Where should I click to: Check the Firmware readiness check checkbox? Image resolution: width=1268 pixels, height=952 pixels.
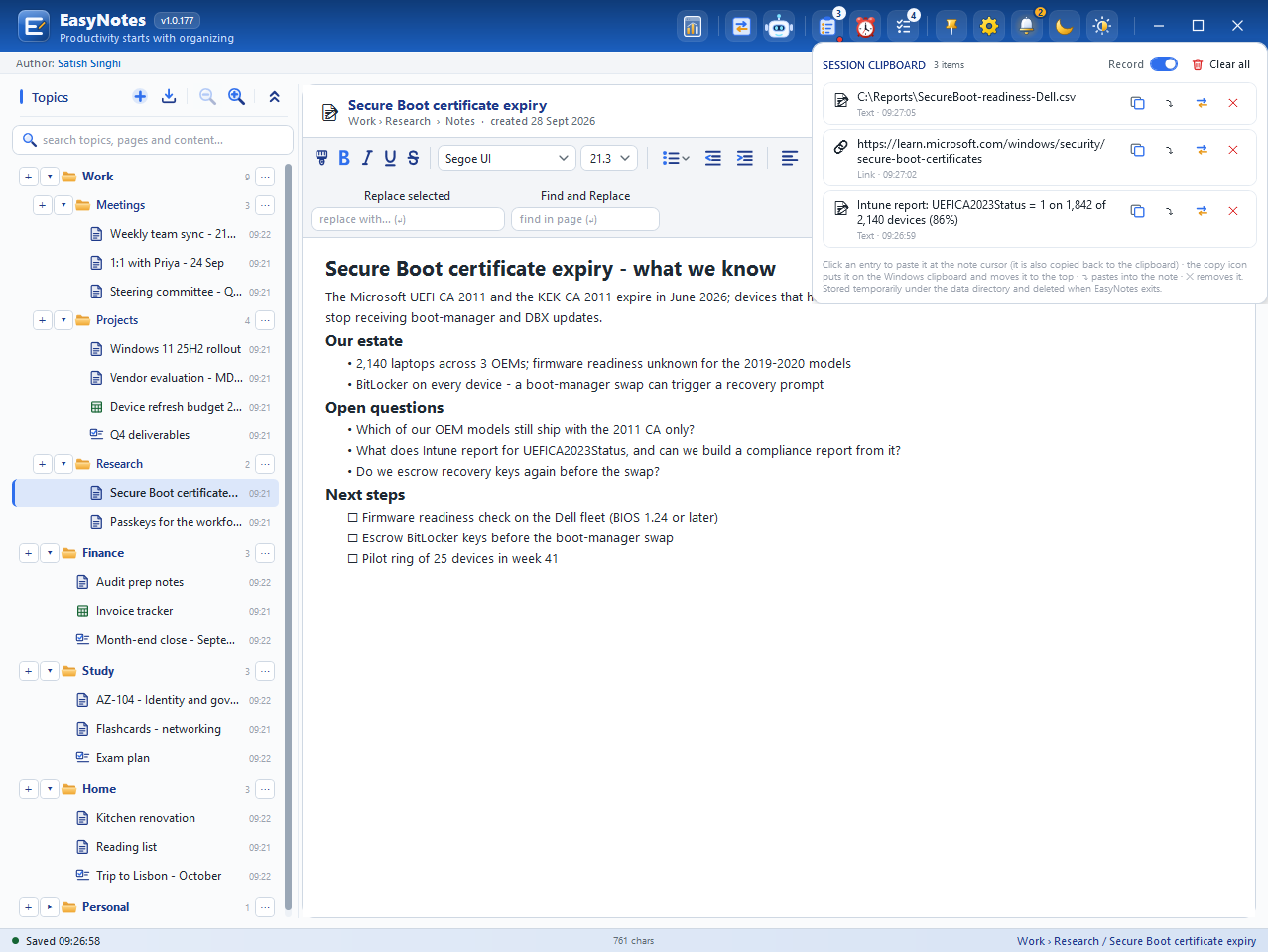(352, 518)
